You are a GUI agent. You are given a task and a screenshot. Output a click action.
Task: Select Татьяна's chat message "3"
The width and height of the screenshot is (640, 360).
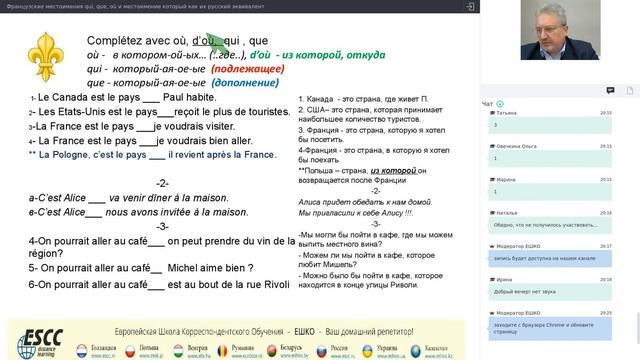tap(550, 125)
